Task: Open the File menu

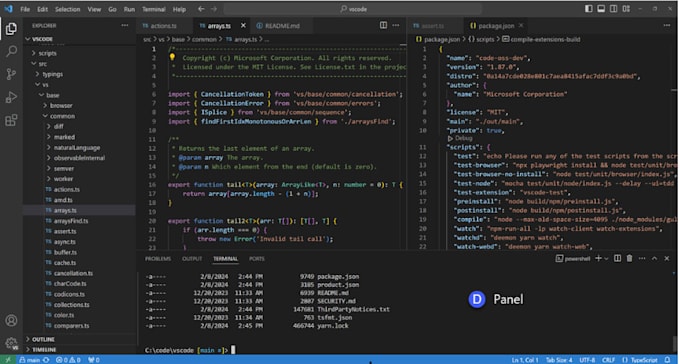Action: click(x=25, y=9)
